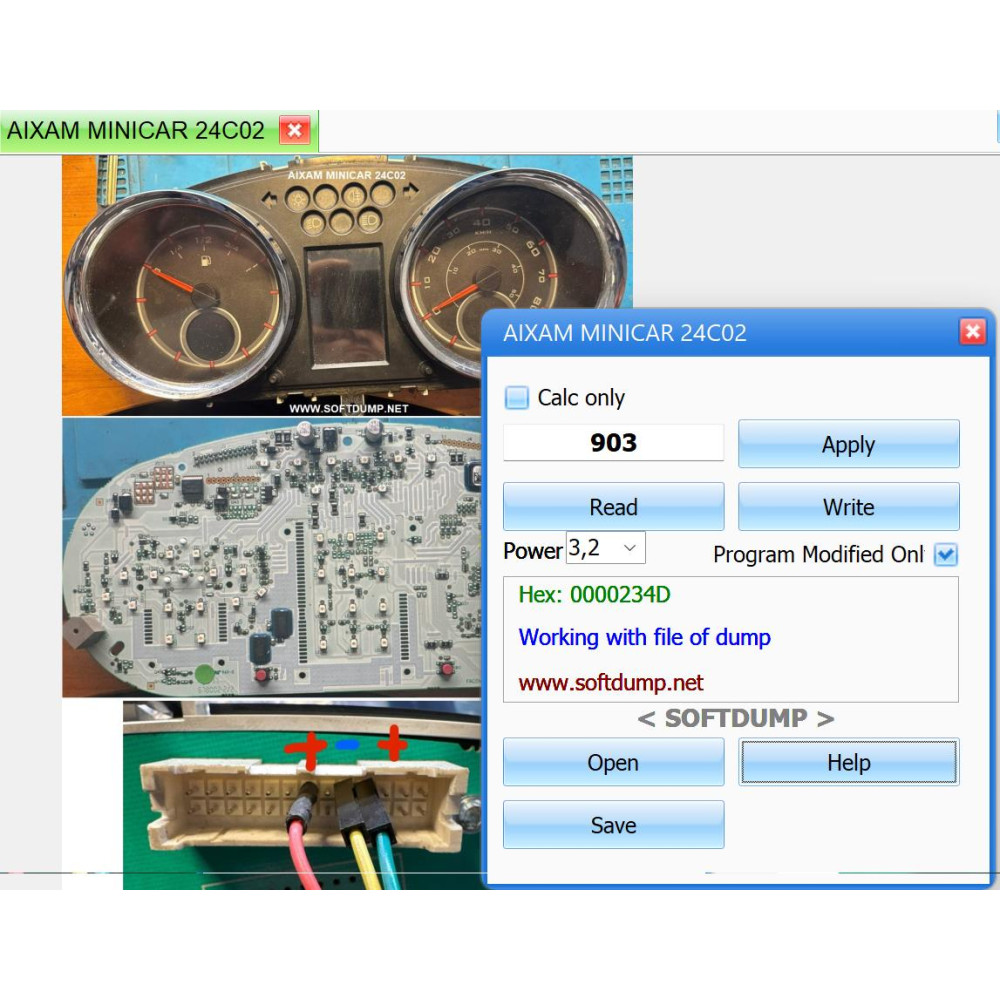Click the Read button
Screen dimensions: 1000x1000
pos(614,506)
